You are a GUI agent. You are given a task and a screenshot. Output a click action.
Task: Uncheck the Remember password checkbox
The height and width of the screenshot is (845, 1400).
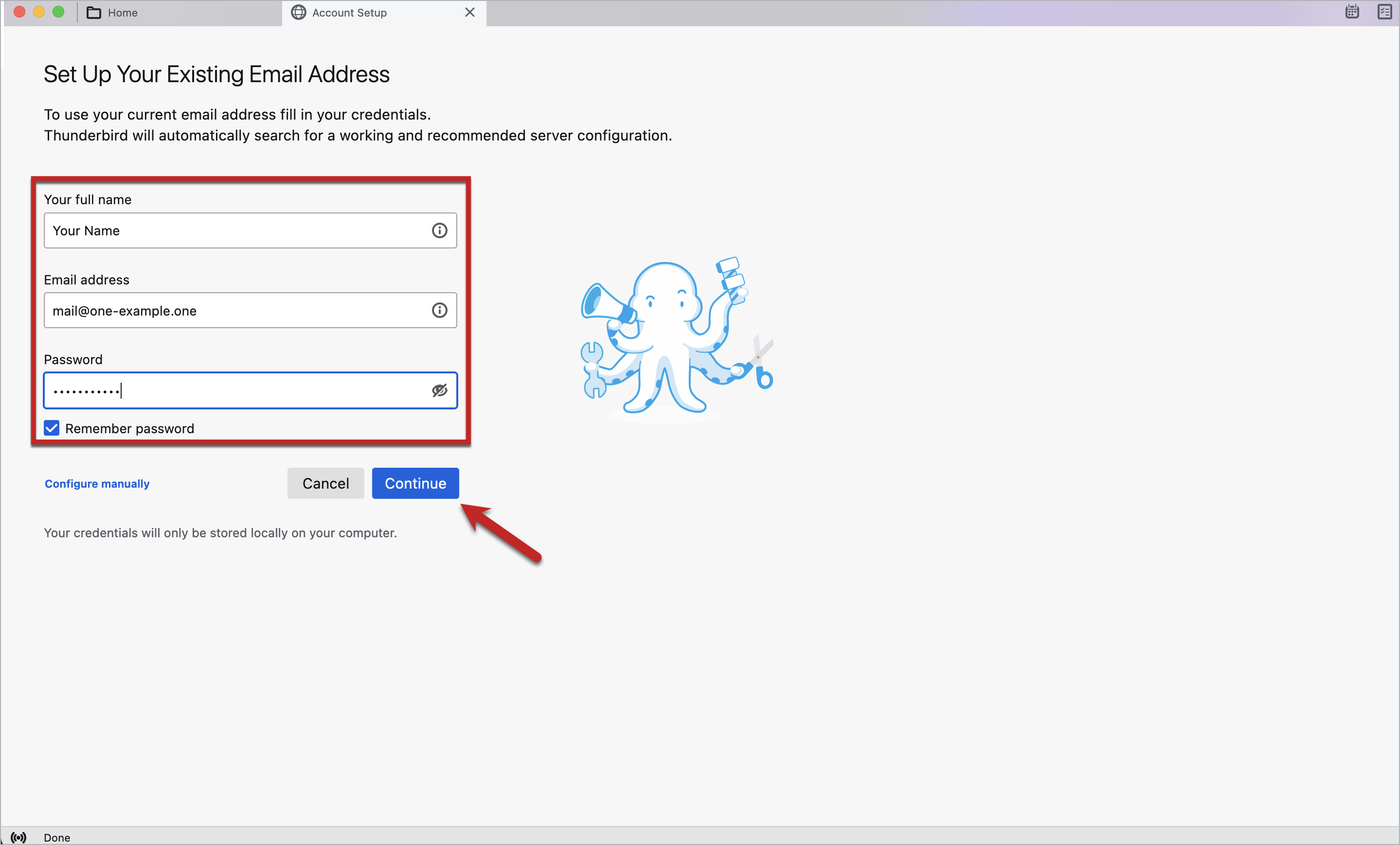click(52, 428)
